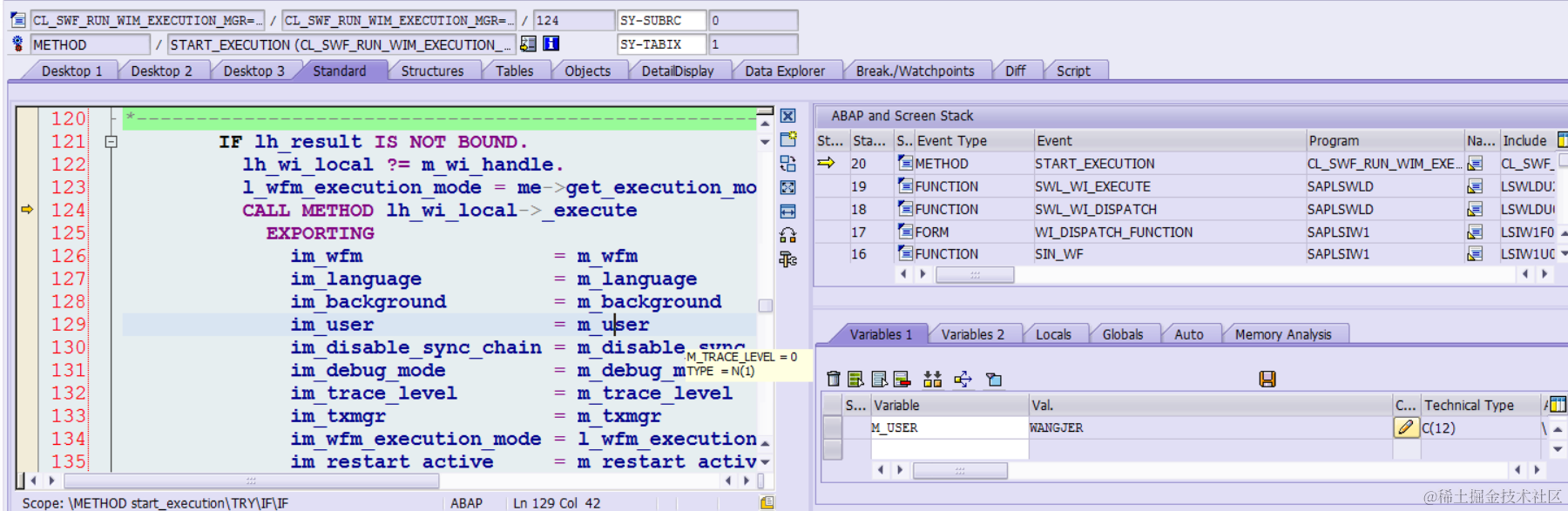Click the new tool icon beside editor
Screen dimensions: 1568x511
click(787, 139)
